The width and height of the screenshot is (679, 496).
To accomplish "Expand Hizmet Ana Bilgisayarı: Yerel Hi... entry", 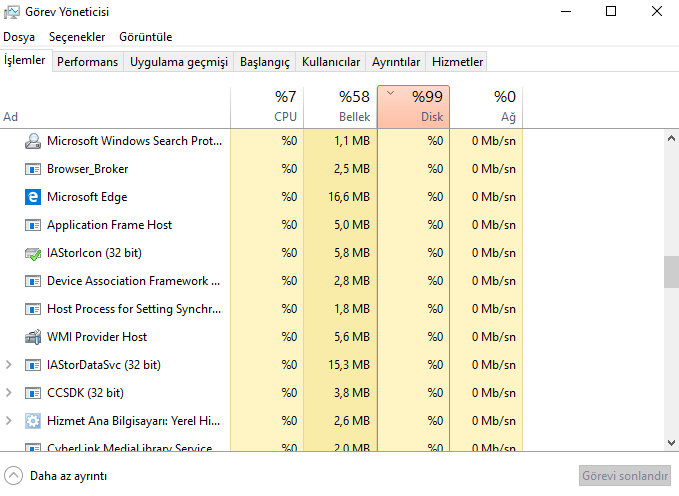I will [8, 421].
